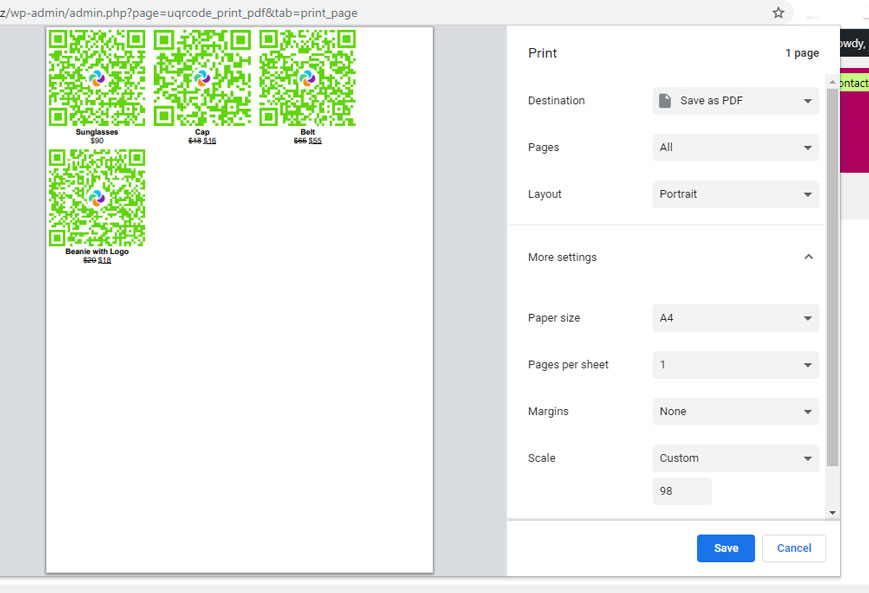Screen dimensions: 869x593
Task: Collapse the More settings section
Action: (808, 257)
